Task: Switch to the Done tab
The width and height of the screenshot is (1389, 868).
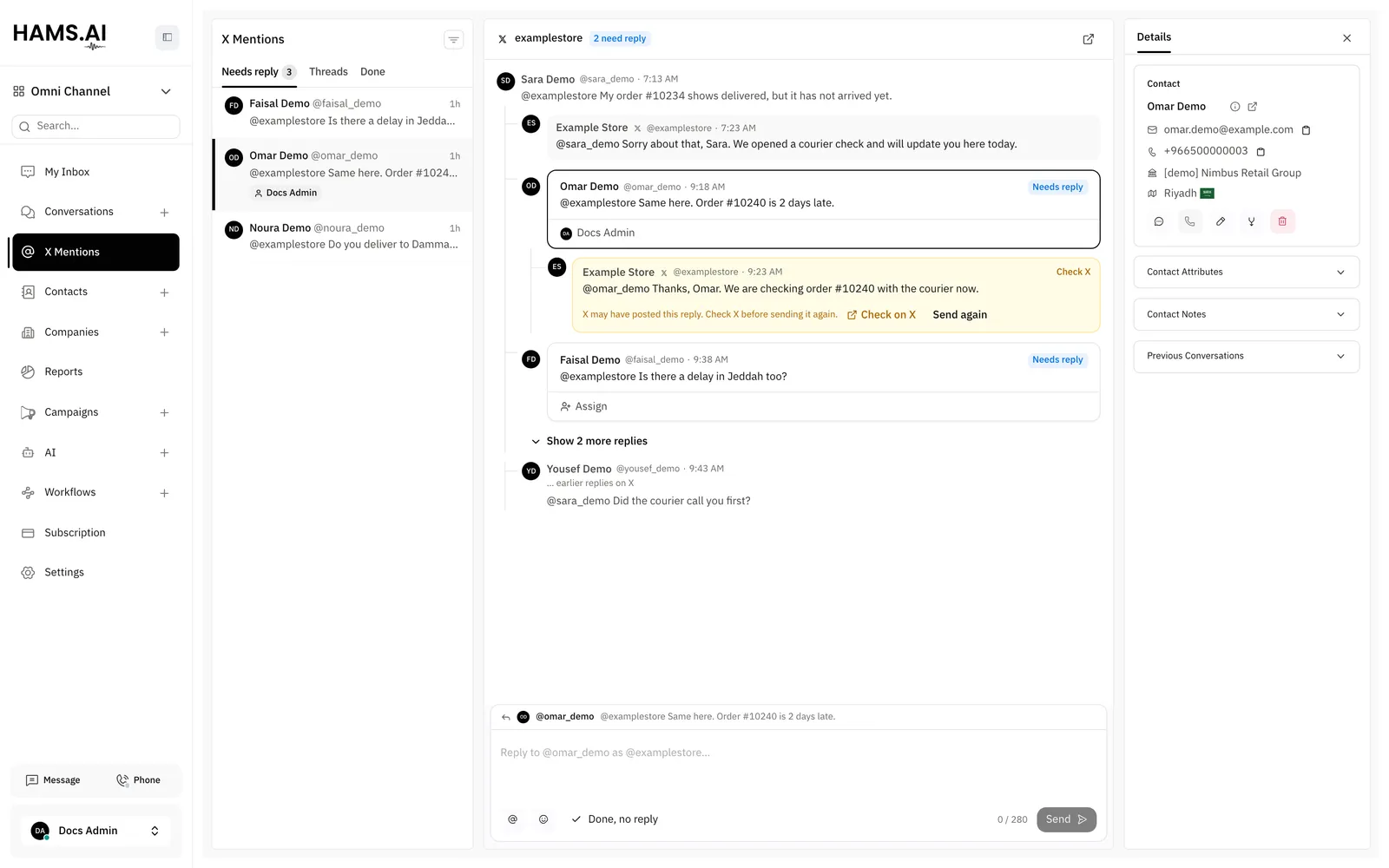Action: tap(372, 72)
